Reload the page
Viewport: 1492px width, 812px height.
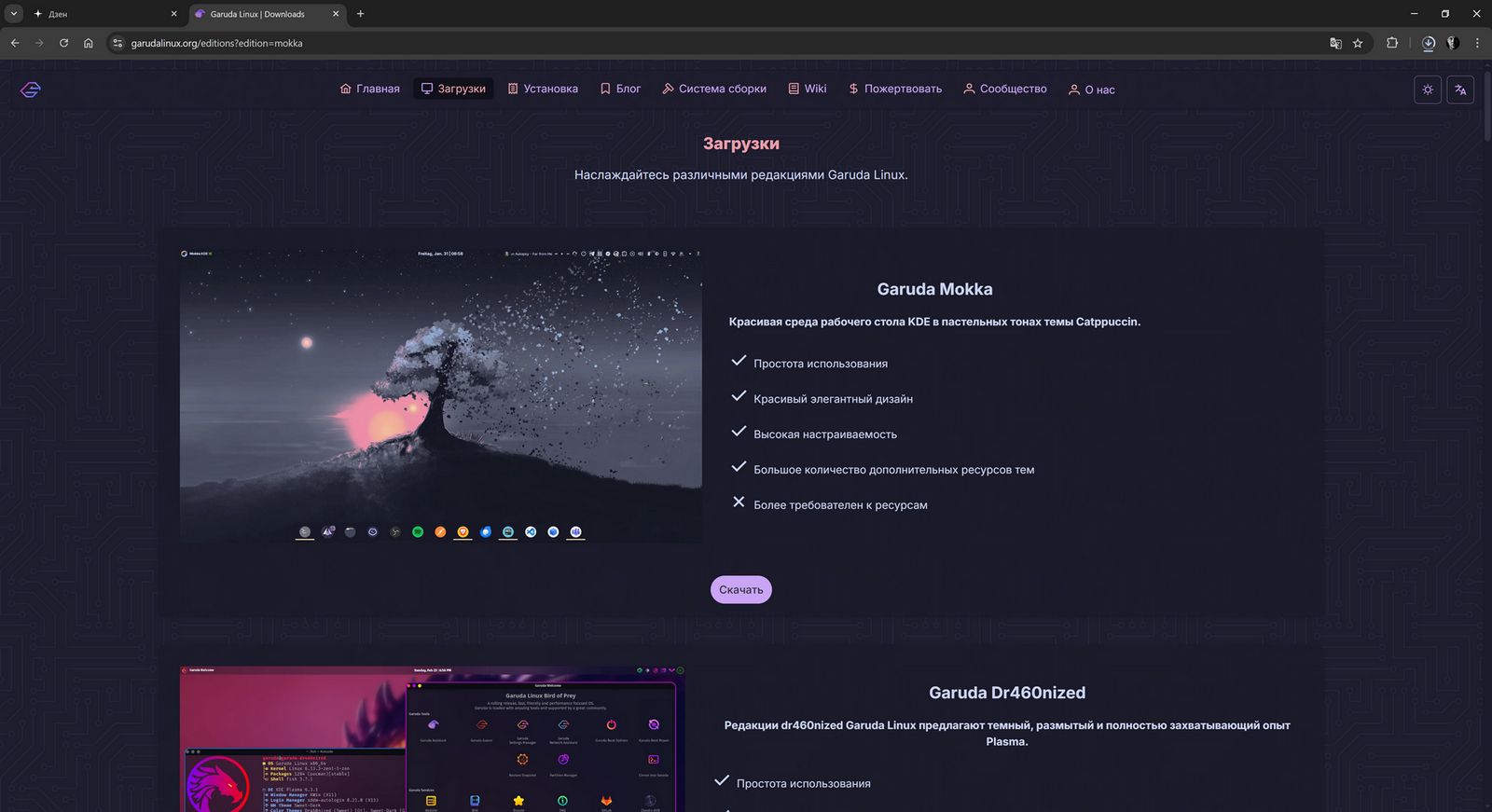coord(63,43)
